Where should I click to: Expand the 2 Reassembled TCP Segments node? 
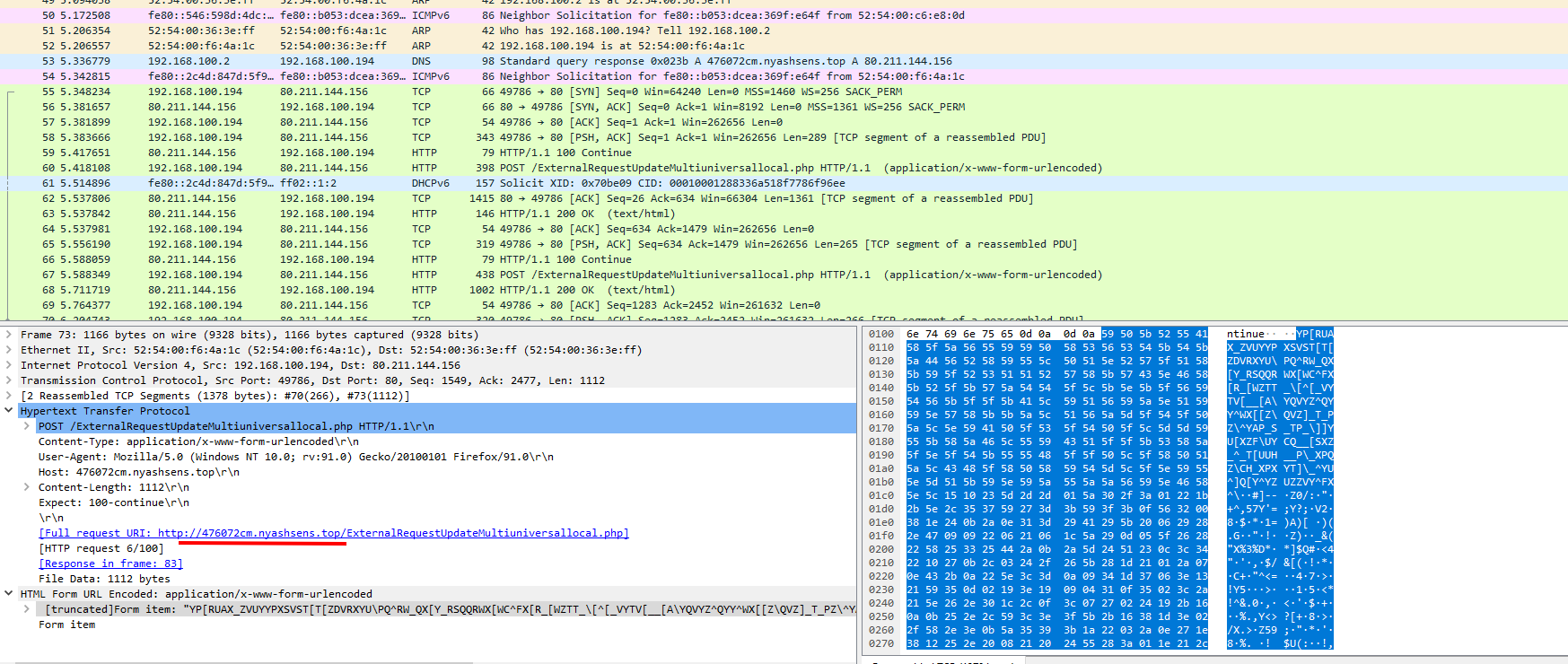pos(9,396)
